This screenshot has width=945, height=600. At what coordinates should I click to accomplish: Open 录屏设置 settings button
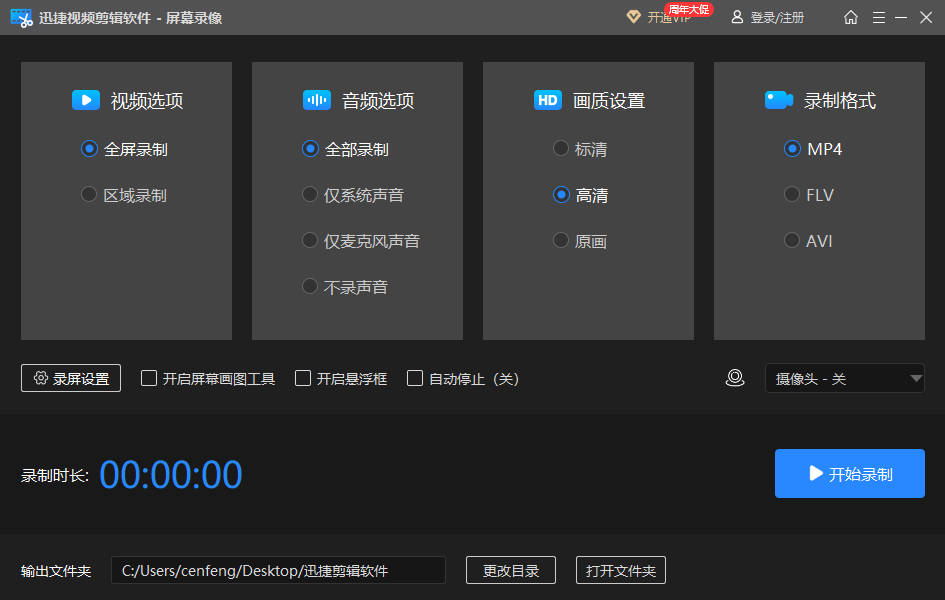[x=71, y=378]
